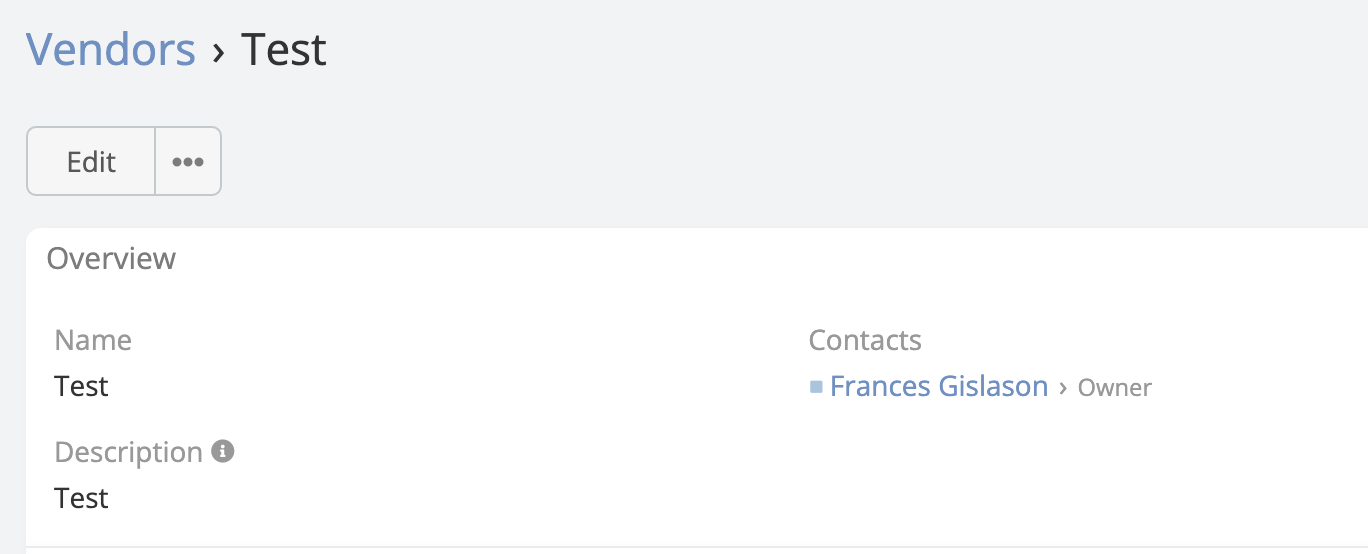This screenshot has height=554, width=1368.
Task: Select the Description value Test
Action: point(82,498)
